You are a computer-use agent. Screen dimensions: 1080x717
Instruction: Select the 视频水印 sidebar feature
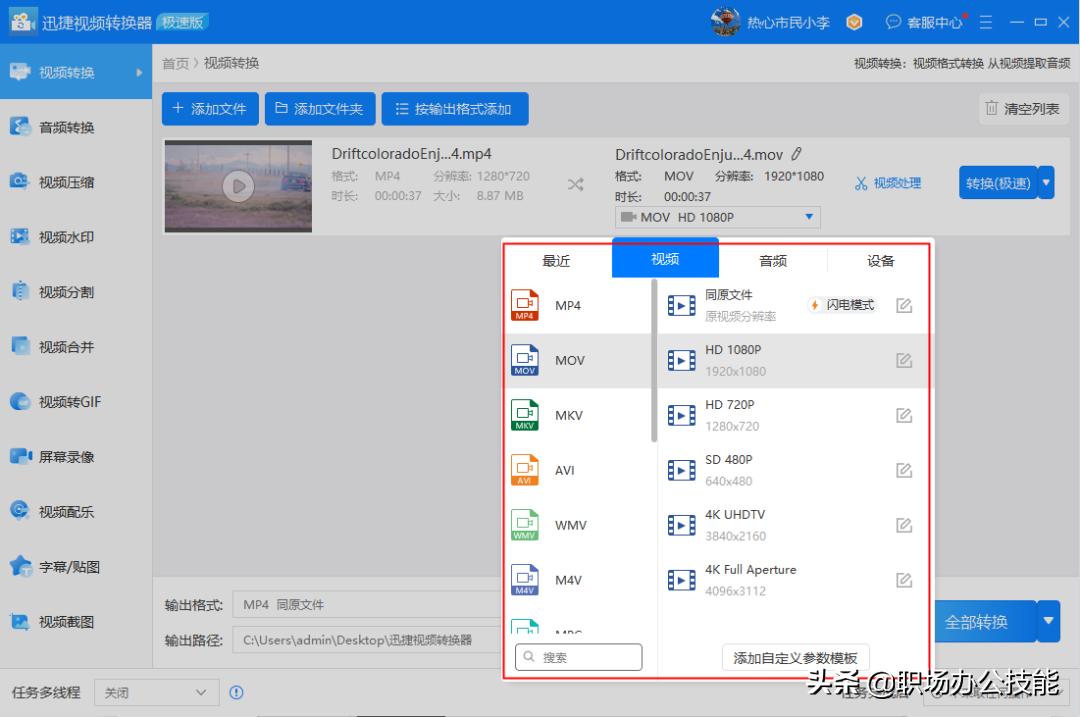point(65,236)
